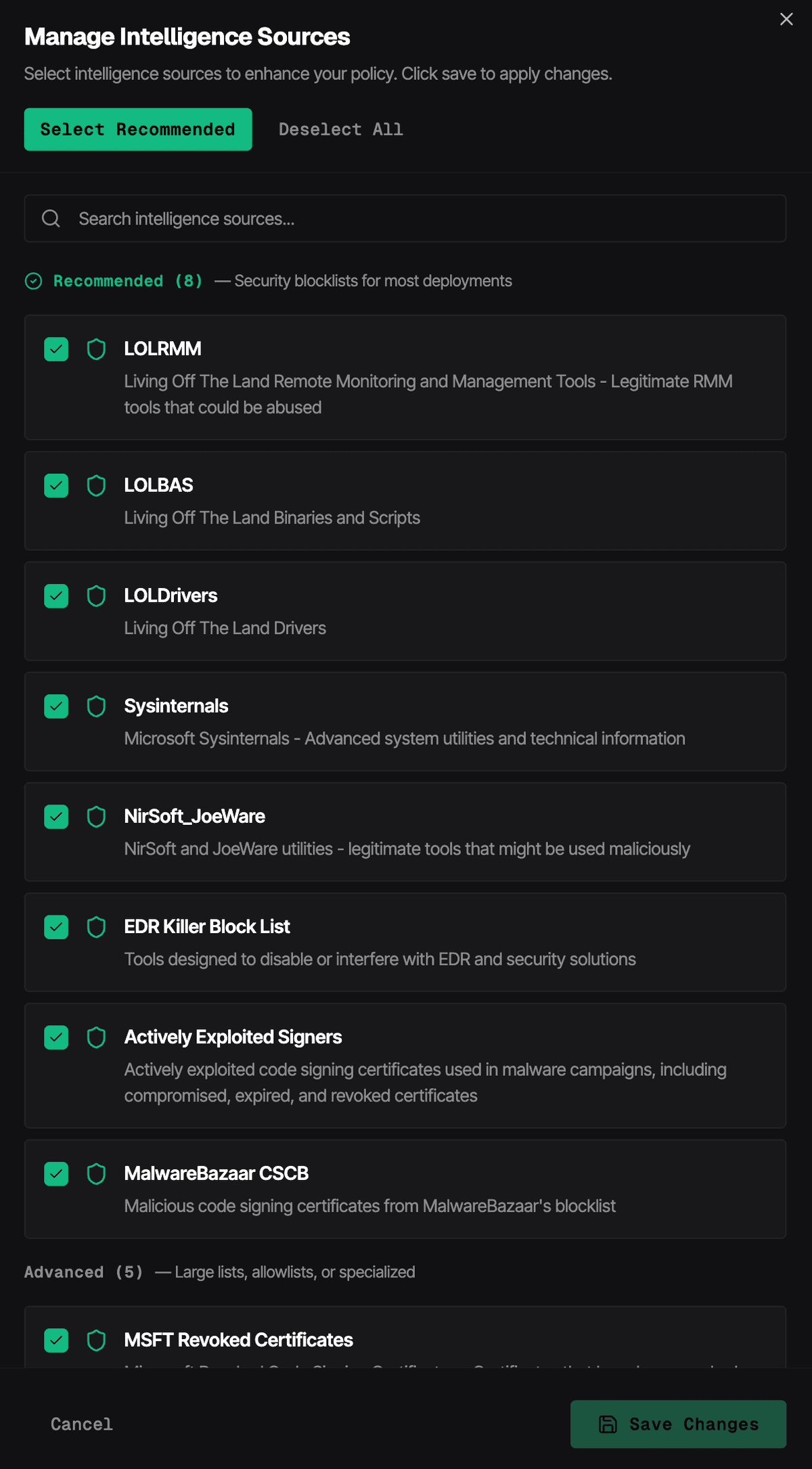Uncheck the MalwareBazaar CSCB source
812x1469 pixels.
pos(56,1174)
